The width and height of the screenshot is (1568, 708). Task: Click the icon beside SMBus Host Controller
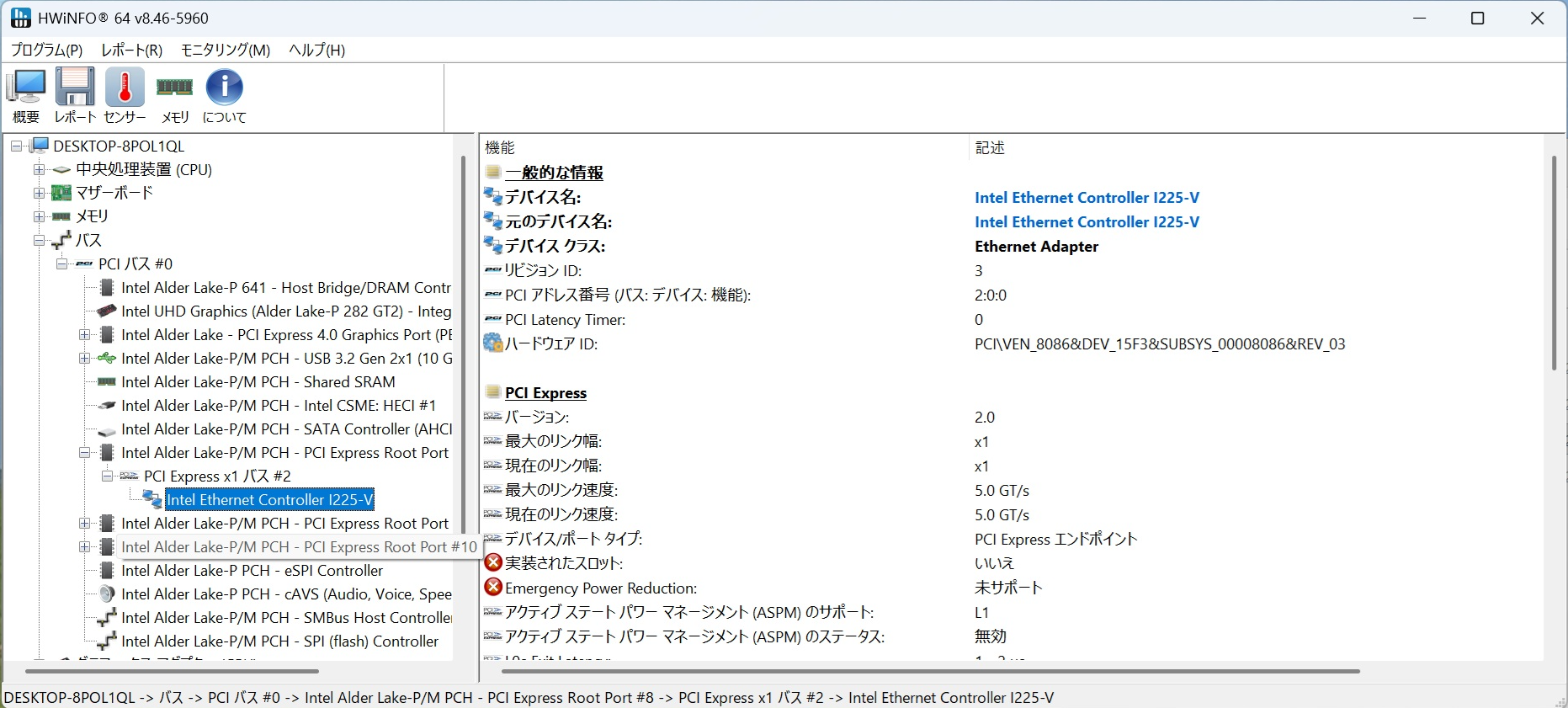107,617
